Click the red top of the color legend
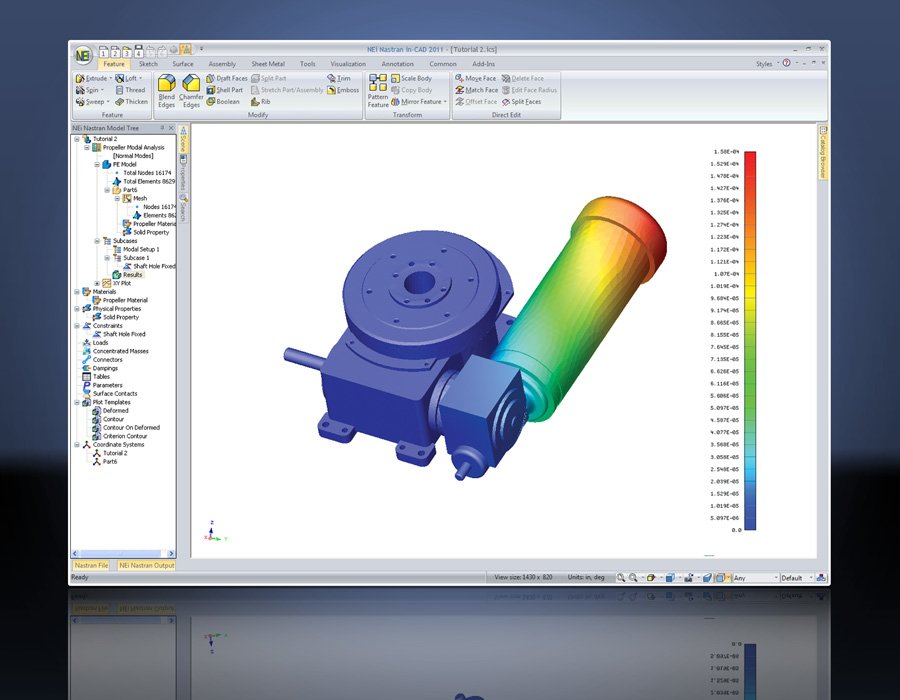The width and height of the screenshot is (900, 700). (x=750, y=156)
